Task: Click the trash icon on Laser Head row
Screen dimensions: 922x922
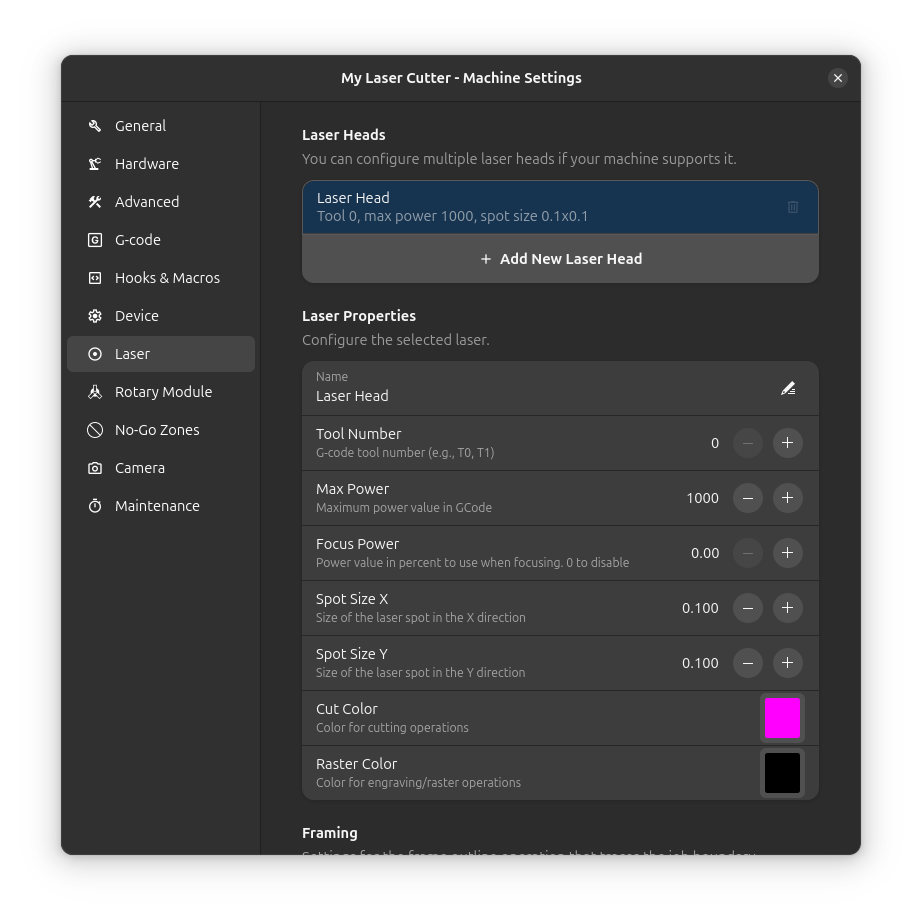Action: 792,207
